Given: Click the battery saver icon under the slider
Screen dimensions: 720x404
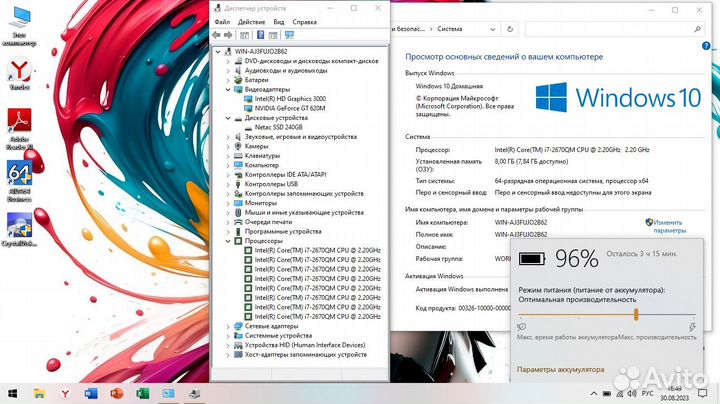Looking at the screenshot, I should [x=522, y=327].
